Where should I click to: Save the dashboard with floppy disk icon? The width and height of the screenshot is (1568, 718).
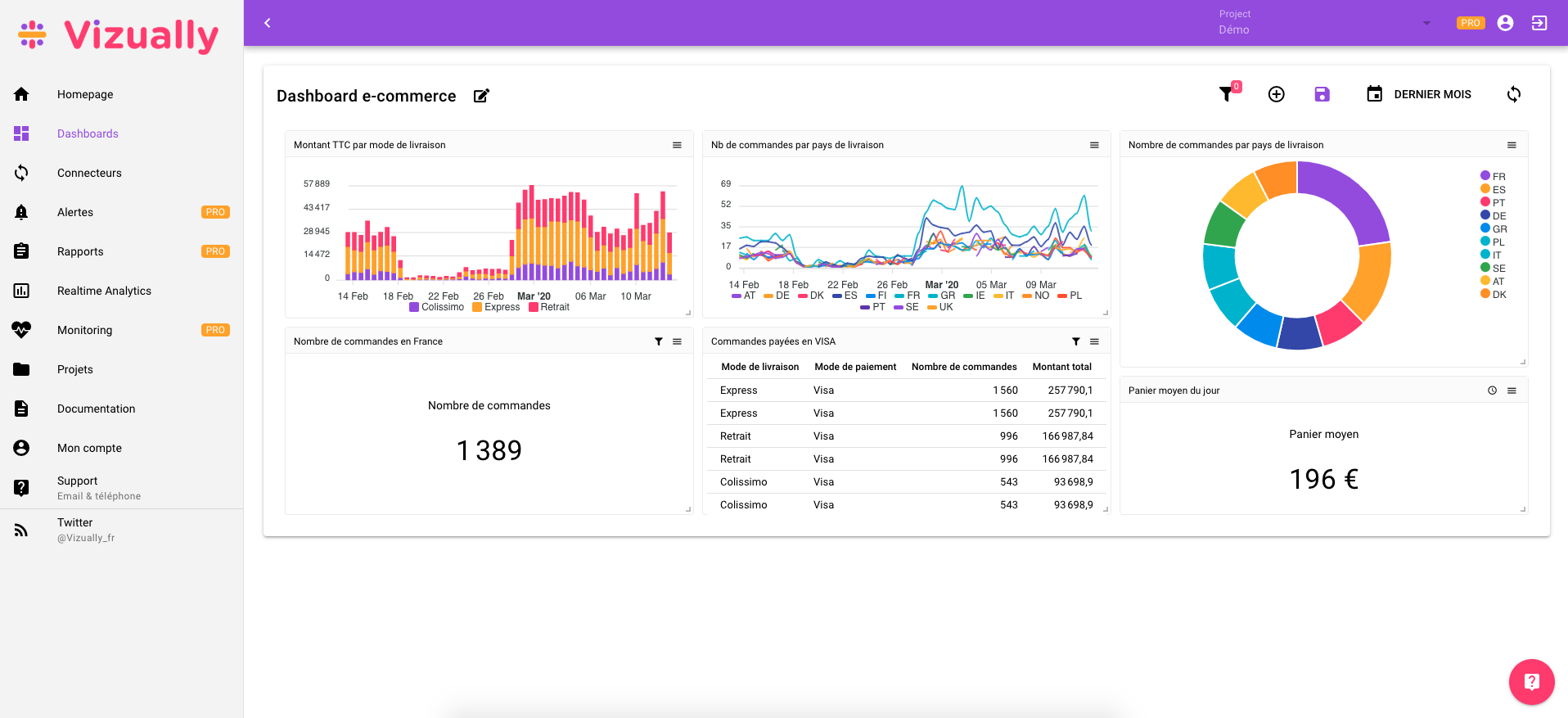tap(1322, 94)
